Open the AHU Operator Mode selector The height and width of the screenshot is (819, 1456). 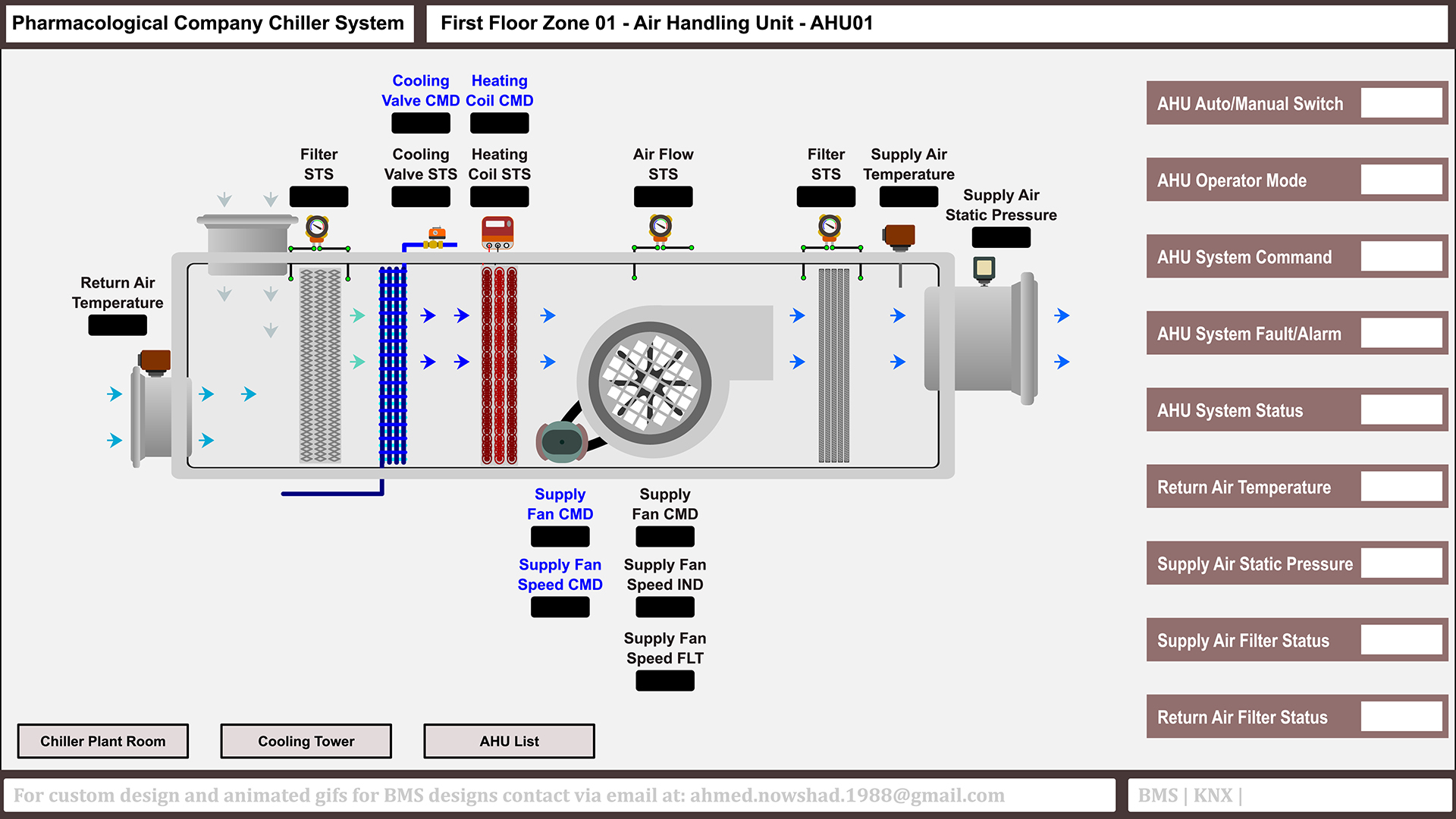[1401, 180]
